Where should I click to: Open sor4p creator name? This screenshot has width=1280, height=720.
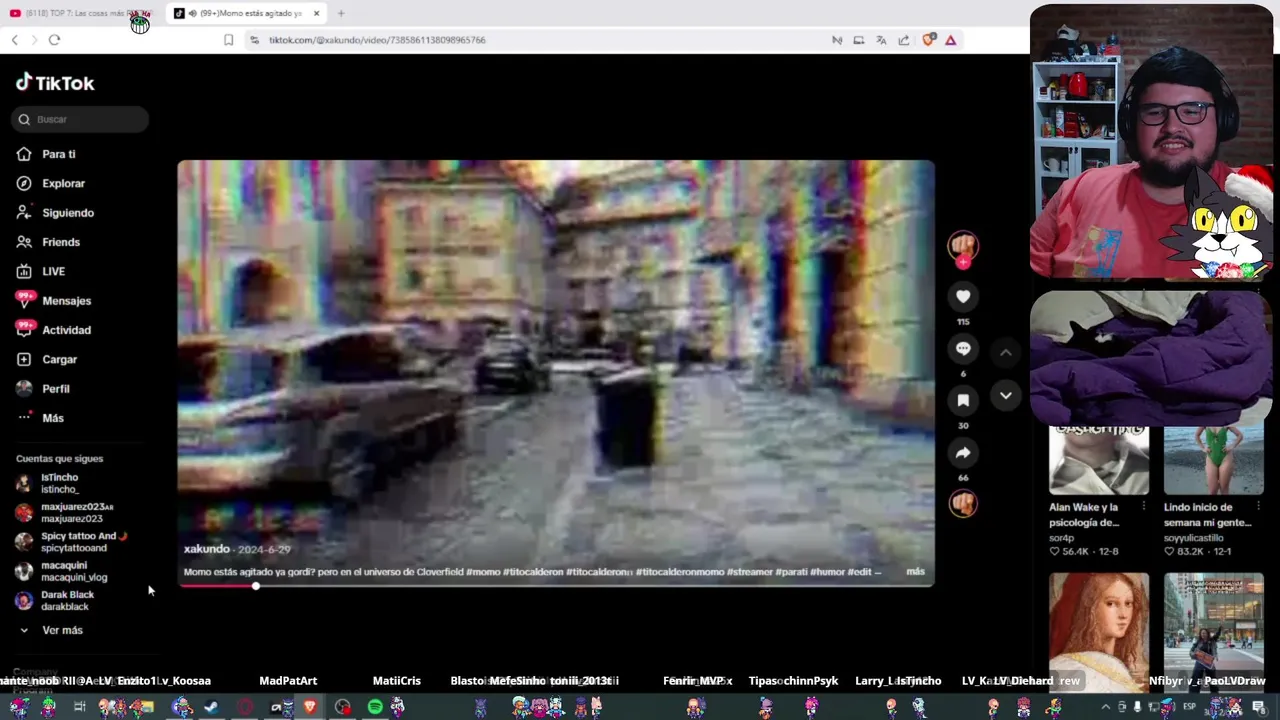[1061, 537]
